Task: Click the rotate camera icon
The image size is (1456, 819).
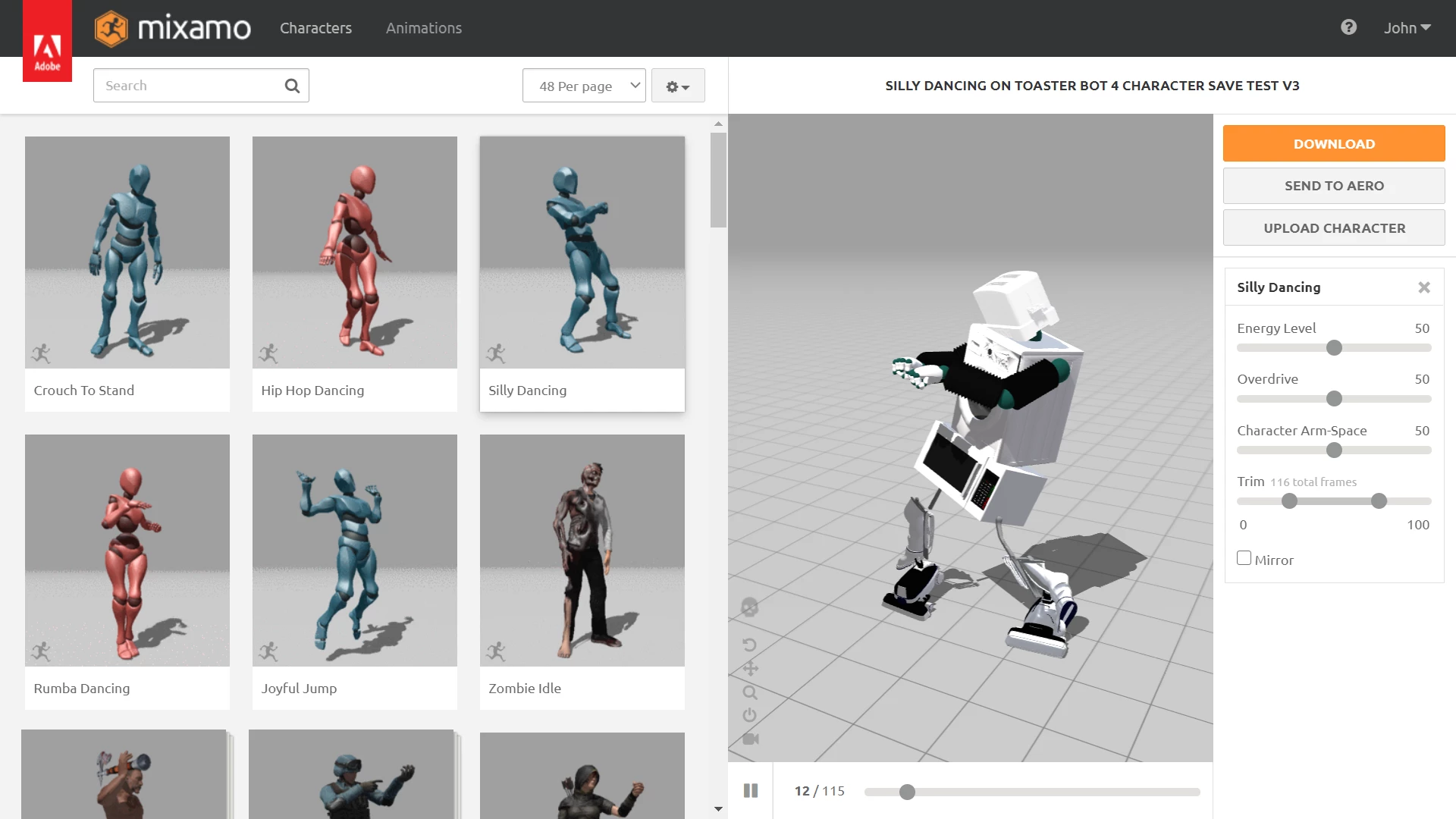Action: (x=749, y=645)
